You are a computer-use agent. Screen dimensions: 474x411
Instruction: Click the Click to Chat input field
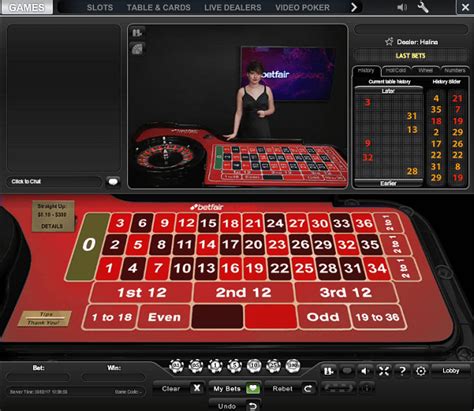pyautogui.click(x=54, y=182)
